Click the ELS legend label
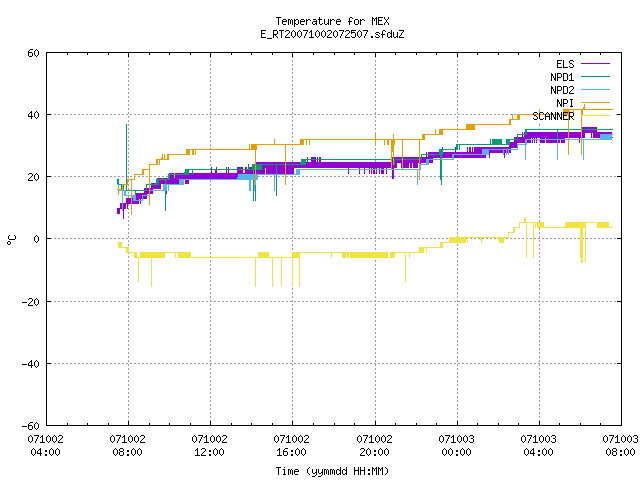Screen dimensions: 640x480 pos(565,64)
